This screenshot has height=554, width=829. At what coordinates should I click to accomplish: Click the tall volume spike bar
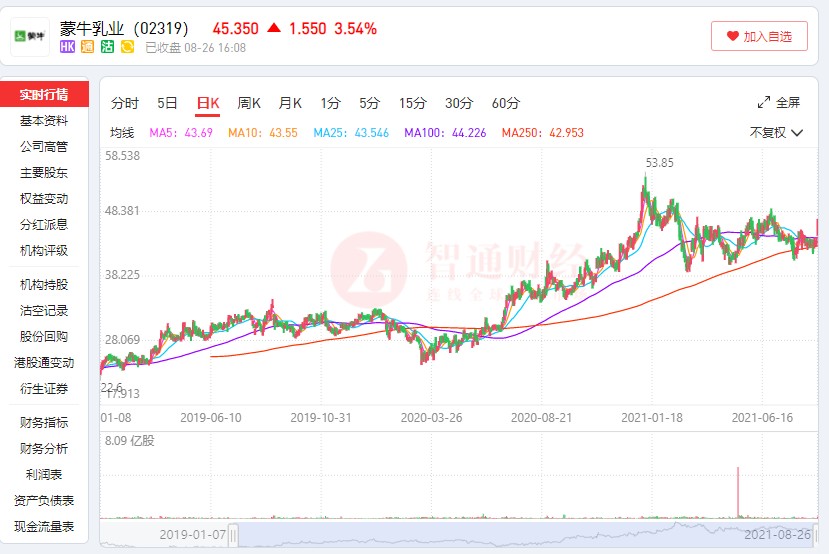click(738, 492)
